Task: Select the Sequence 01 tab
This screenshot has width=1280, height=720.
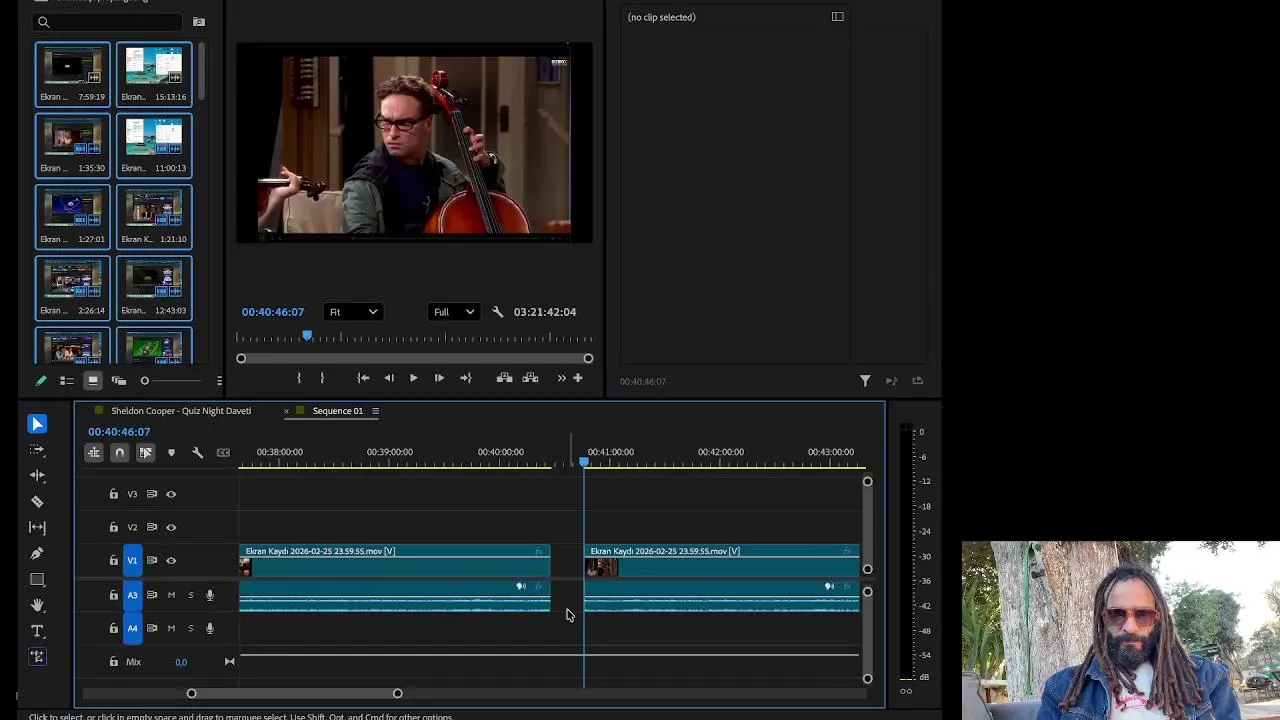Action: pyautogui.click(x=337, y=411)
